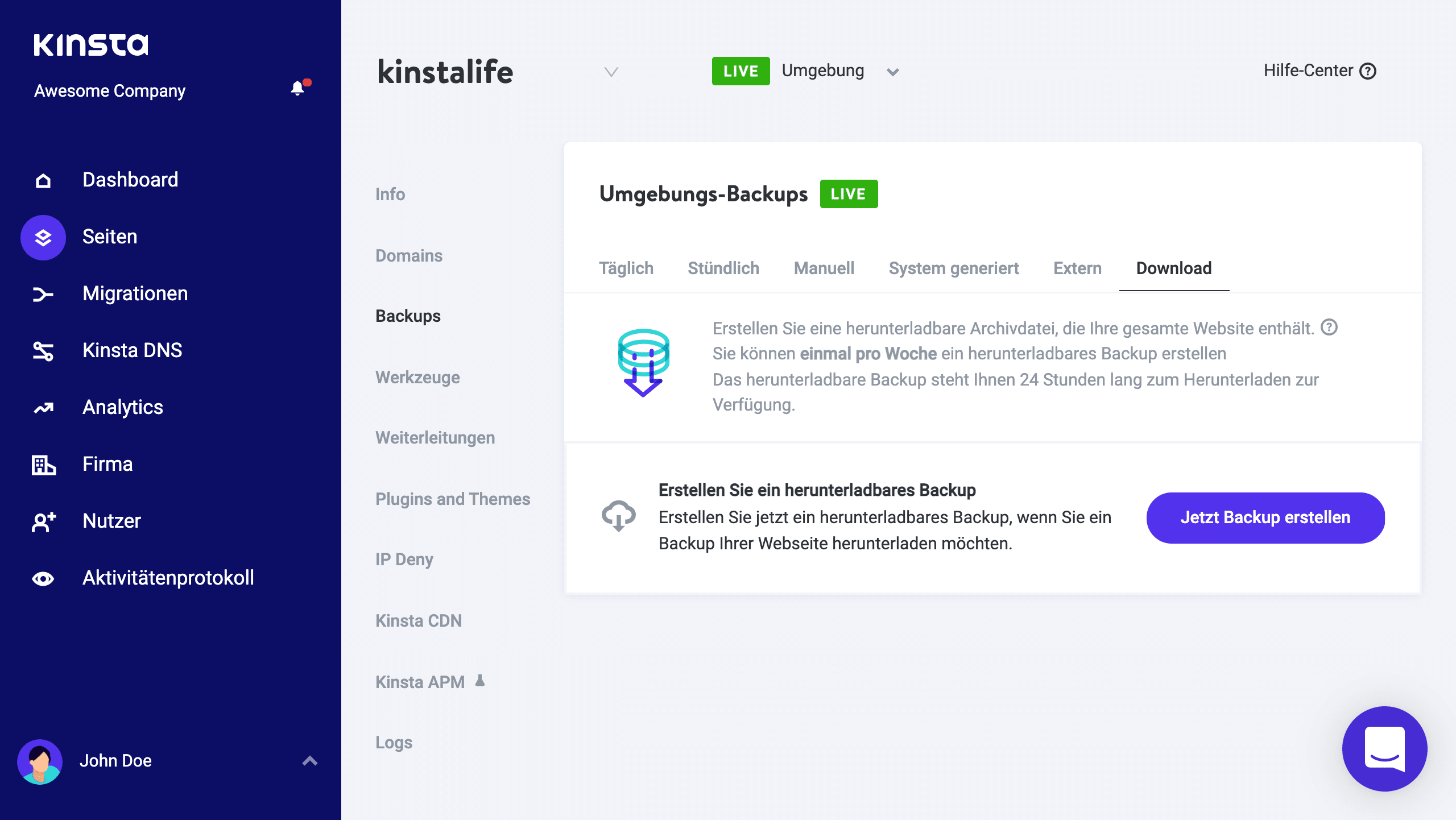Click the John Doe user name
Screen dimensions: 1456x820
tap(115, 761)
